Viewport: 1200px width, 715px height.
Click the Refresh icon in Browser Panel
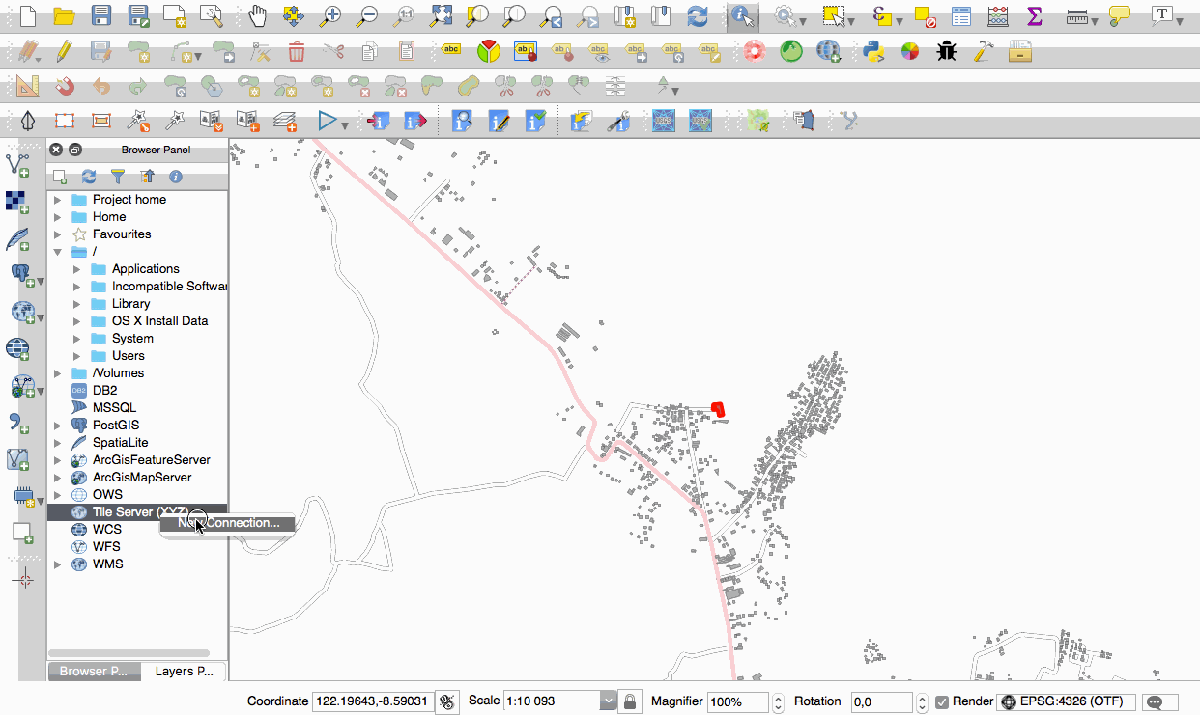(89, 176)
